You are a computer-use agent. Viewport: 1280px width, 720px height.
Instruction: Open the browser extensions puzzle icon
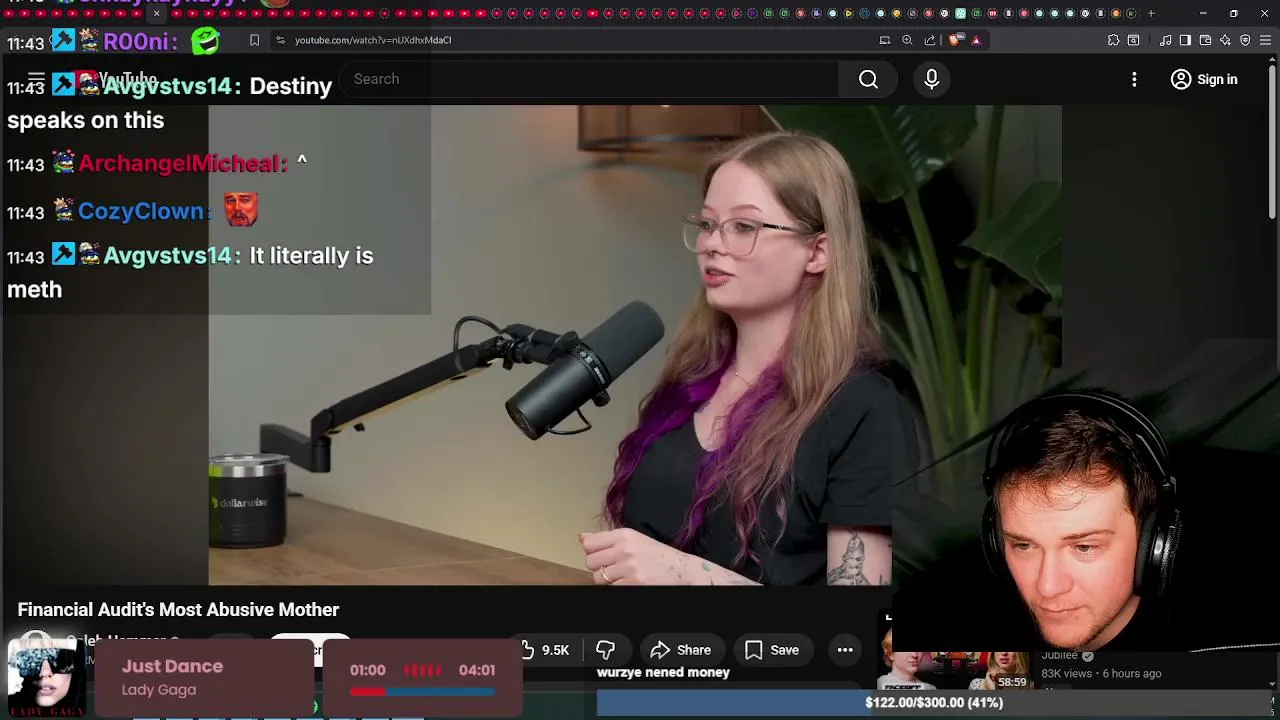(x=1113, y=40)
